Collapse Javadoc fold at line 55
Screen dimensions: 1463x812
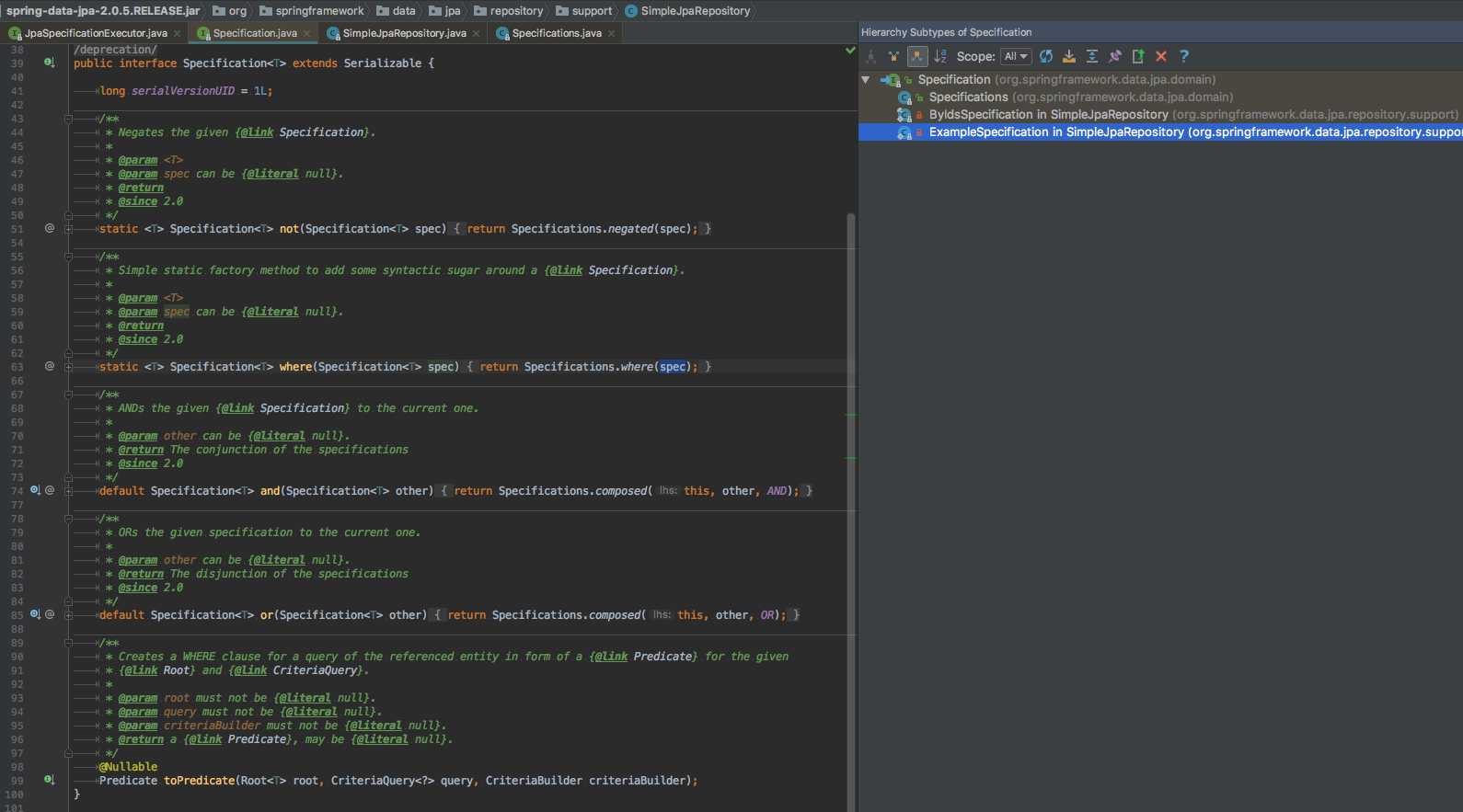[x=68, y=257]
